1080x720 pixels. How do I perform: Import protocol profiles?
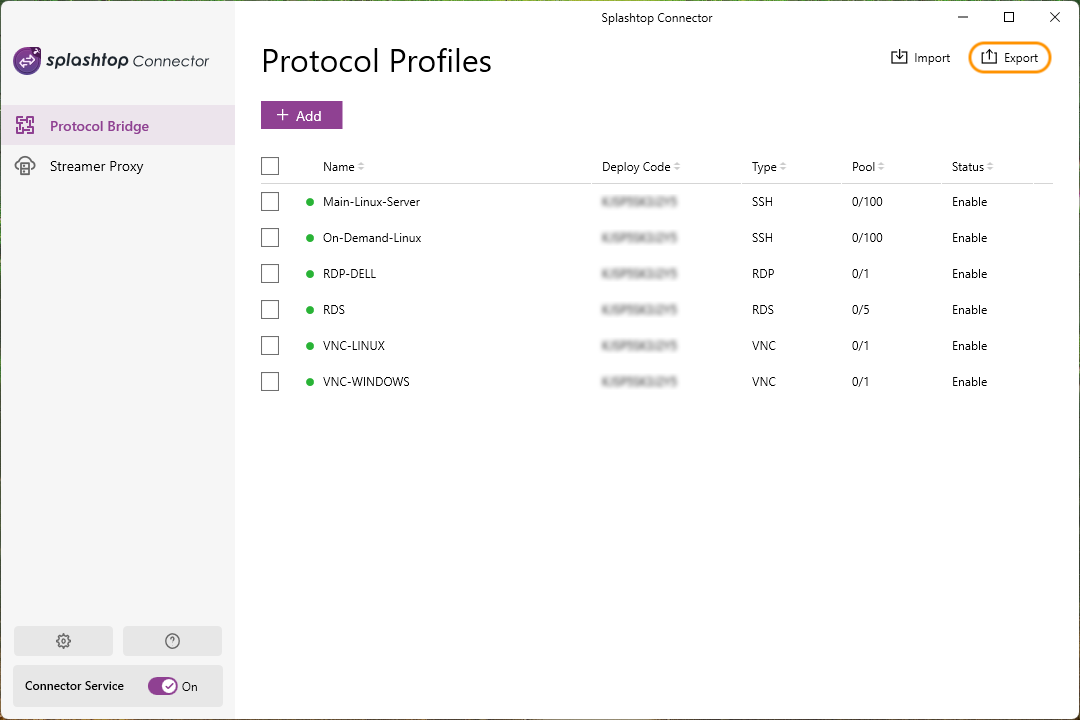pos(920,58)
